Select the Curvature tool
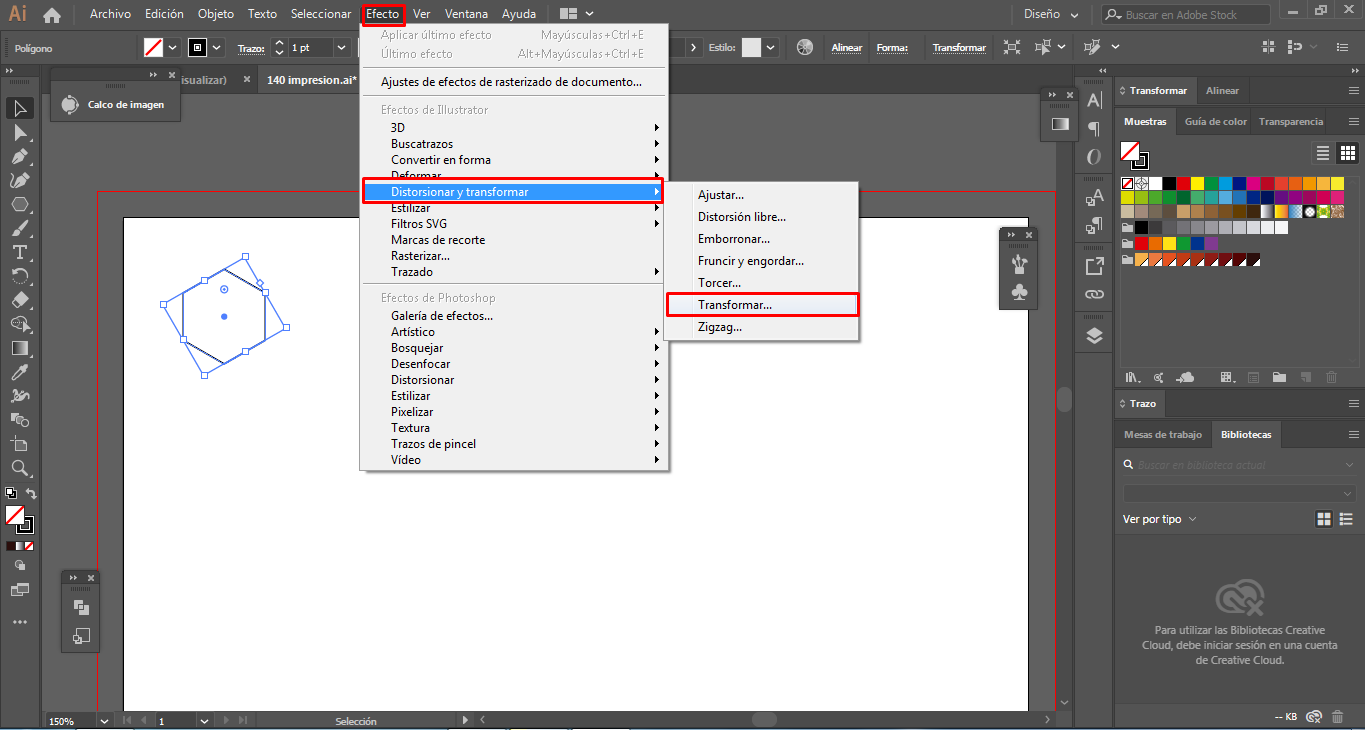 [20, 180]
